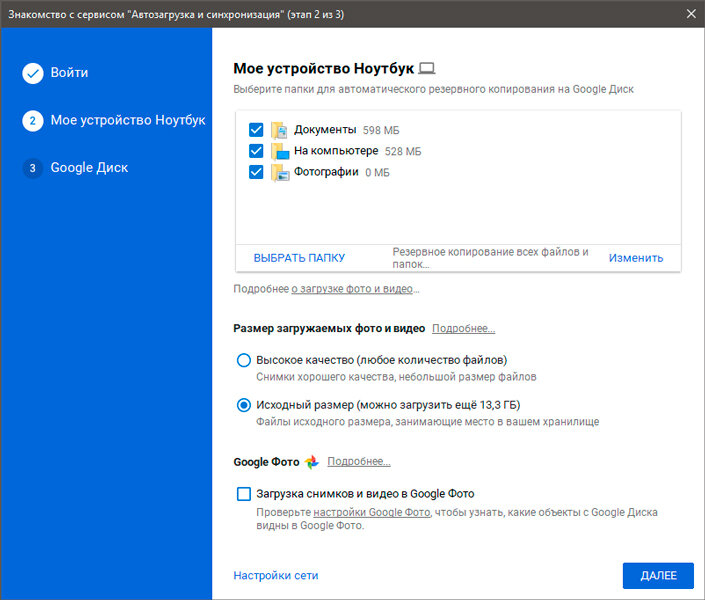The height and width of the screenshot is (600, 705).
Task: Select the Исходный размер radio option
Action: click(244, 405)
